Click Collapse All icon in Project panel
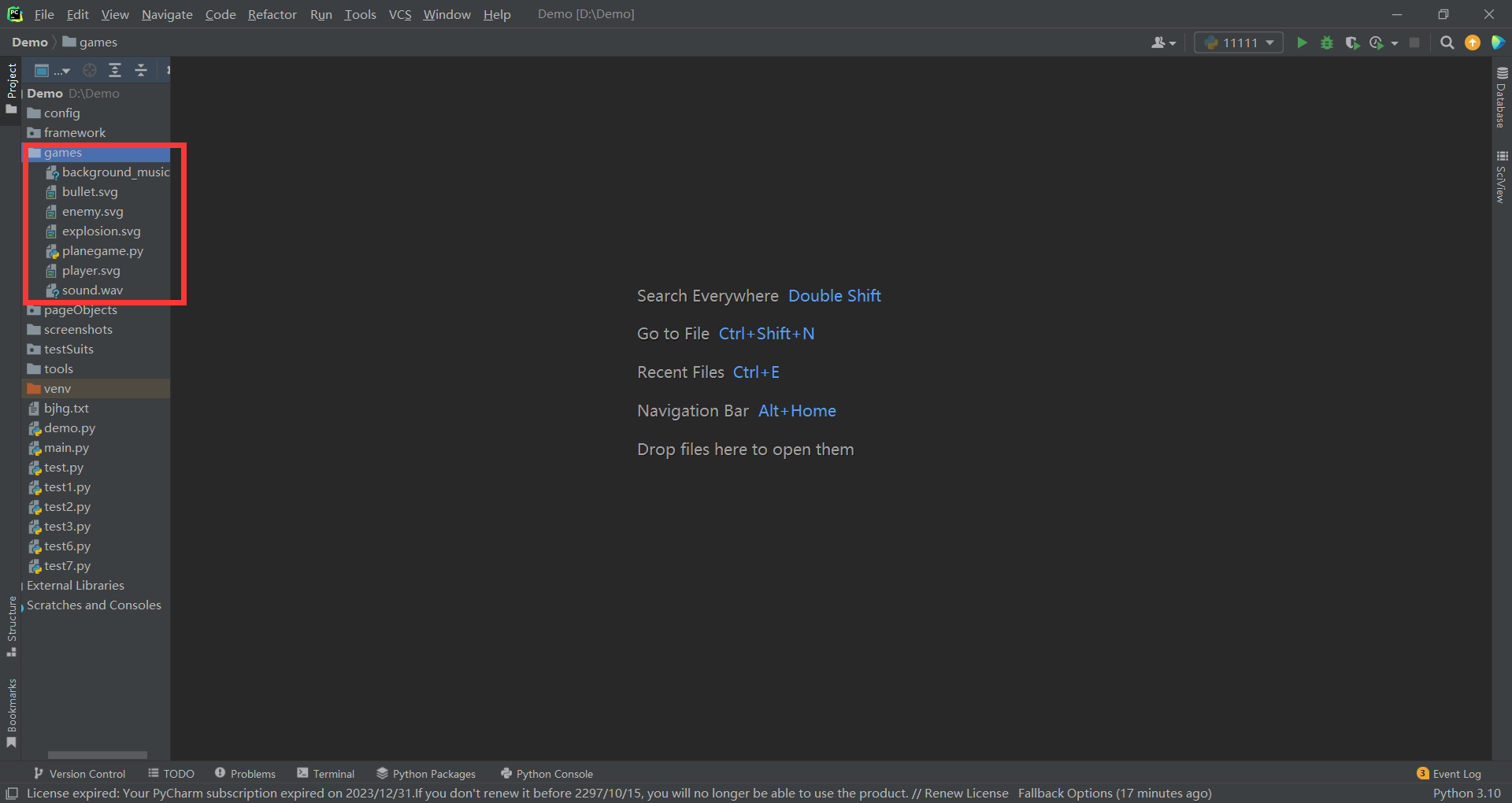Viewport: 1512px width, 803px height. click(141, 71)
